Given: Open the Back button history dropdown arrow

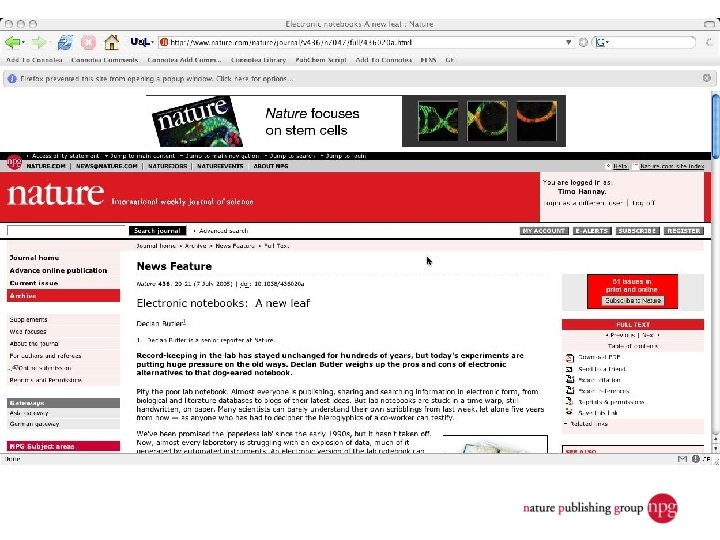Looking at the screenshot, I should tap(22, 43).
